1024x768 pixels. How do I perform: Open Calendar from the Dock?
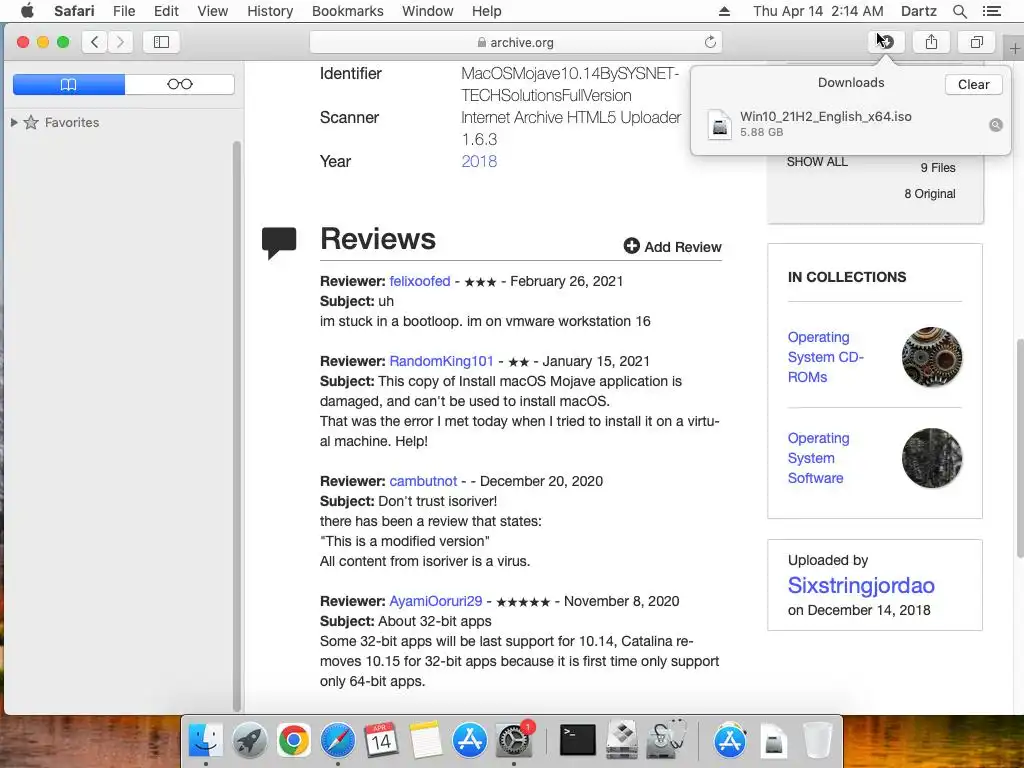tap(381, 740)
